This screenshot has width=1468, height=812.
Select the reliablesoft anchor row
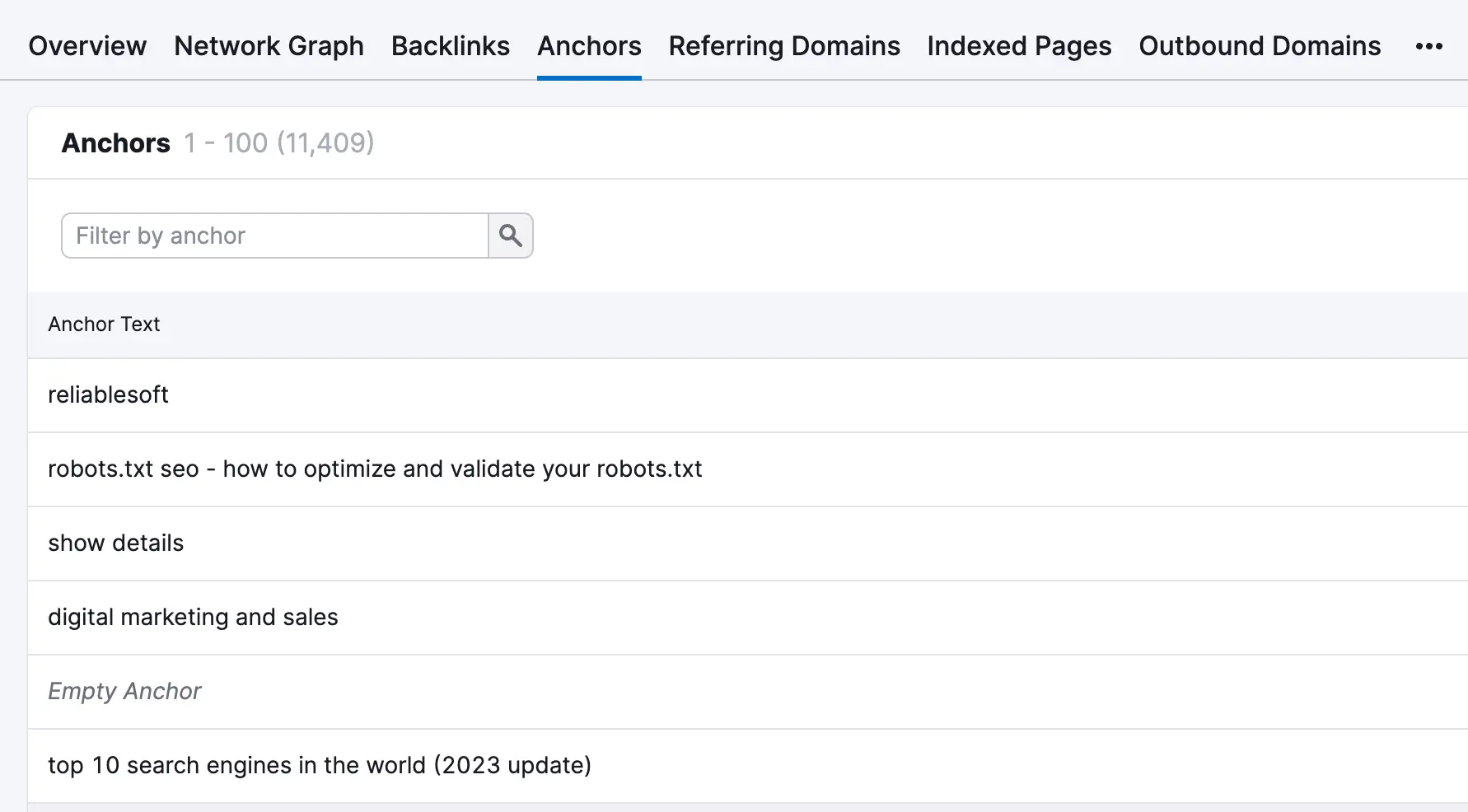[108, 395]
